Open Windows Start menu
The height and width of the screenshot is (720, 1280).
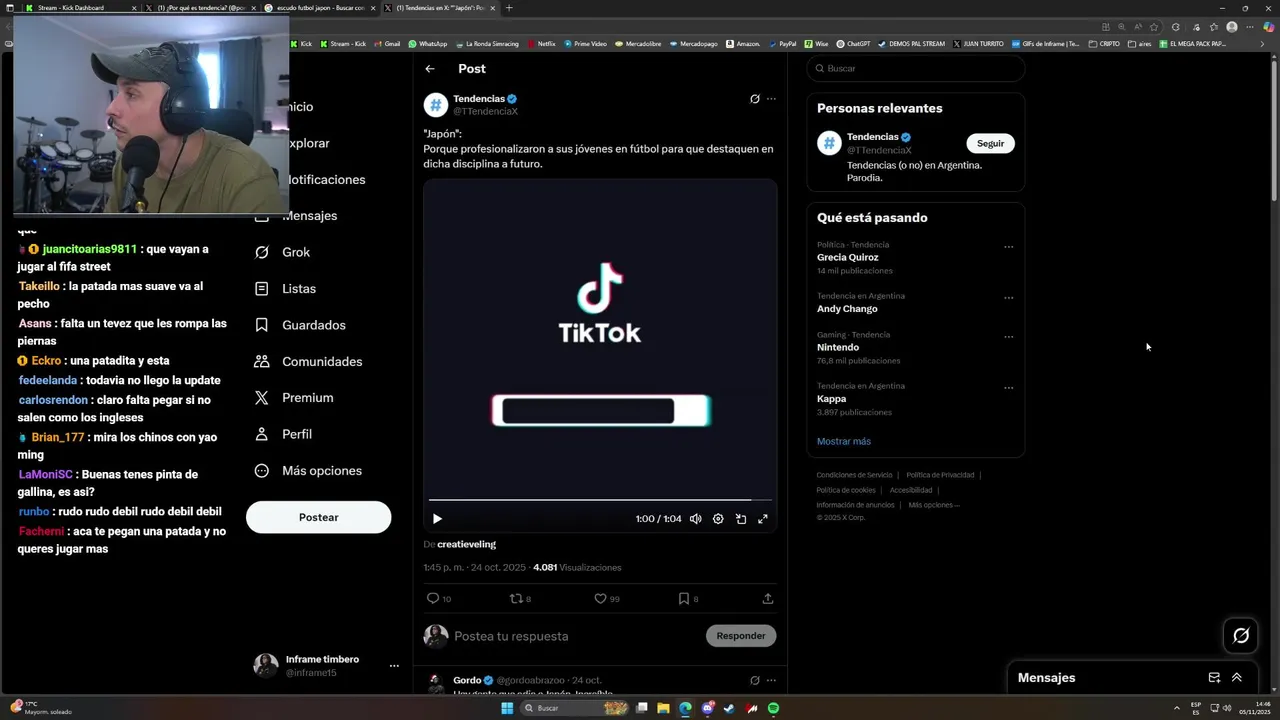(507, 708)
